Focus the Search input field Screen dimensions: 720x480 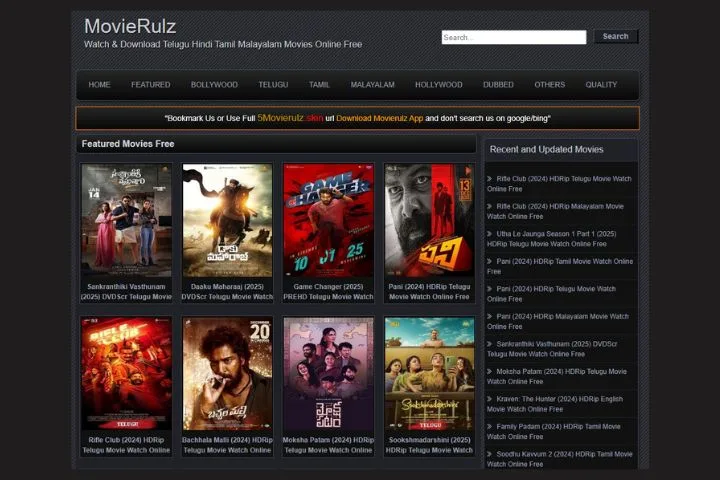(514, 37)
